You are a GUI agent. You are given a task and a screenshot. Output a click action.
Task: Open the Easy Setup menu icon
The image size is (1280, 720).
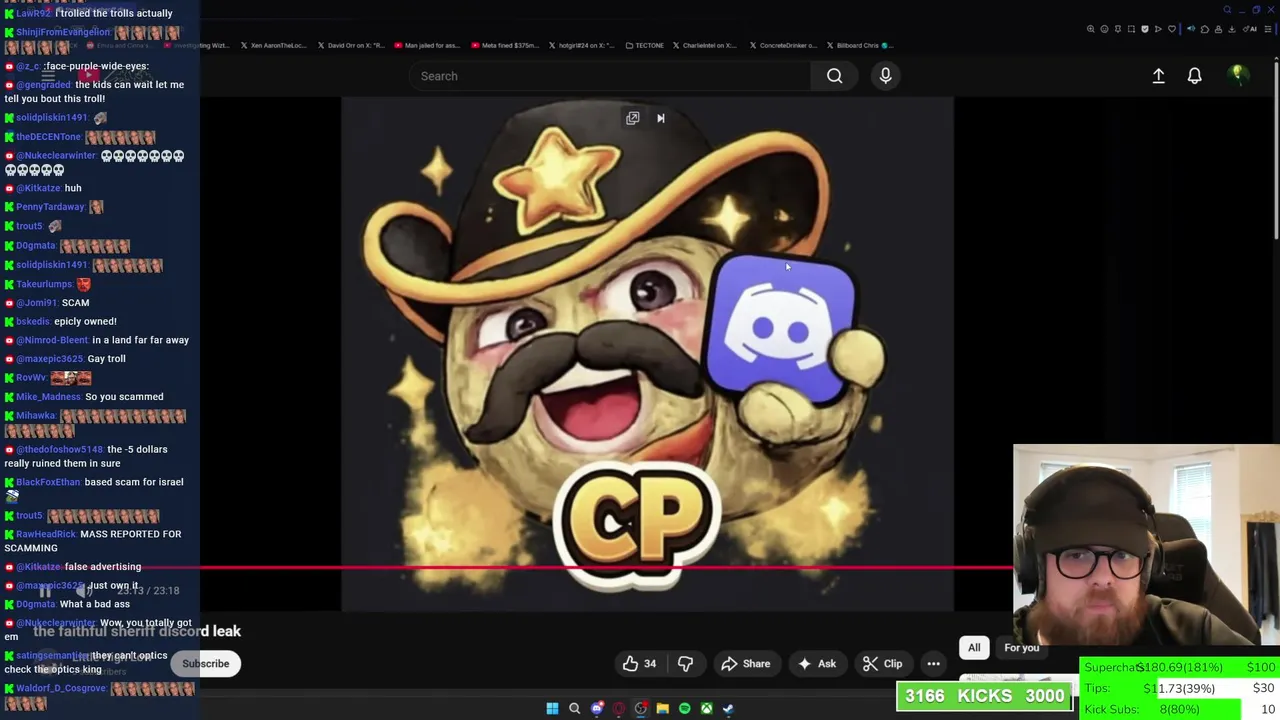pyautogui.click(x=1267, y=29)
